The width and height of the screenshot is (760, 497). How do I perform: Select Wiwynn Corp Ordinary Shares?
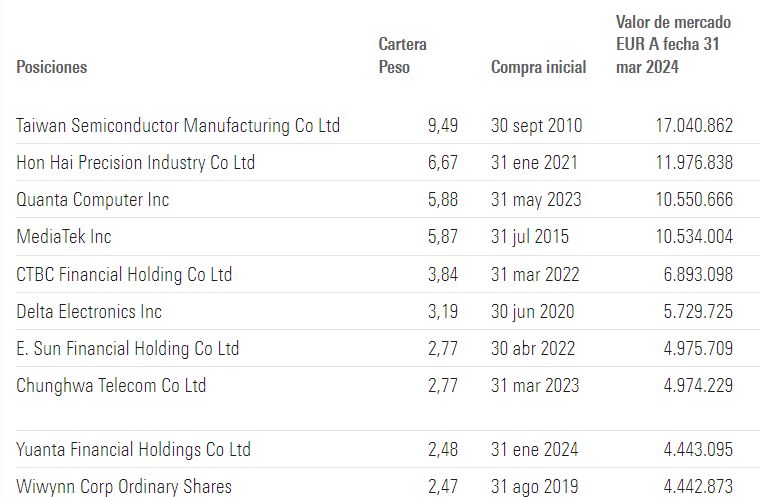point(124,487)
